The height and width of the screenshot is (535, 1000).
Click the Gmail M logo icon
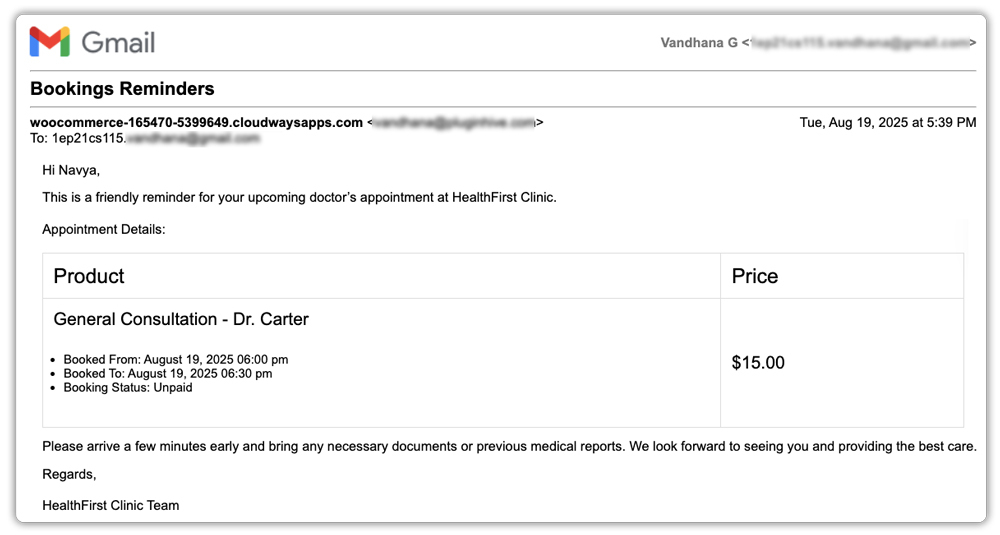pos(49,42)
